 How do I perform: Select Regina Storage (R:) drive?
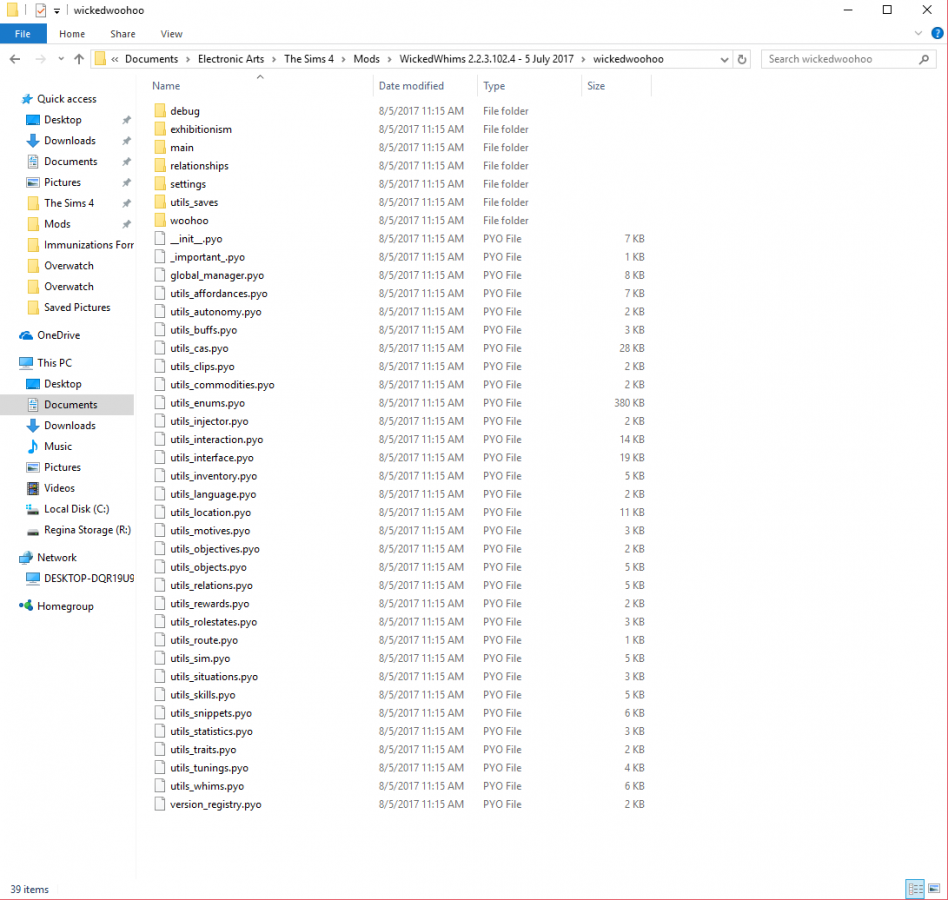tap(87, 529)
